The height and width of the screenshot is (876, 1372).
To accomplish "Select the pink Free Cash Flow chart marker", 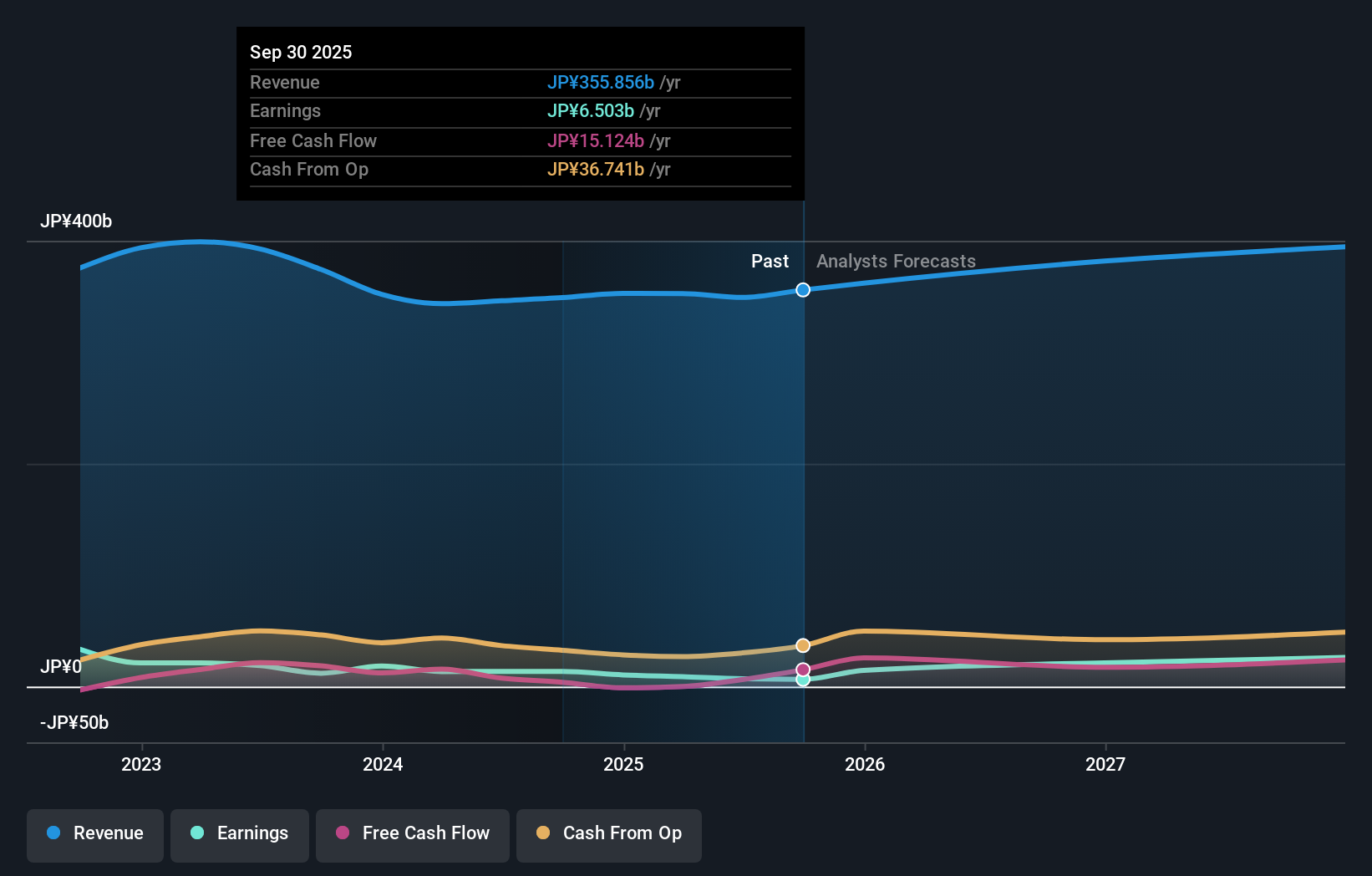I will (x=803, y=668).
